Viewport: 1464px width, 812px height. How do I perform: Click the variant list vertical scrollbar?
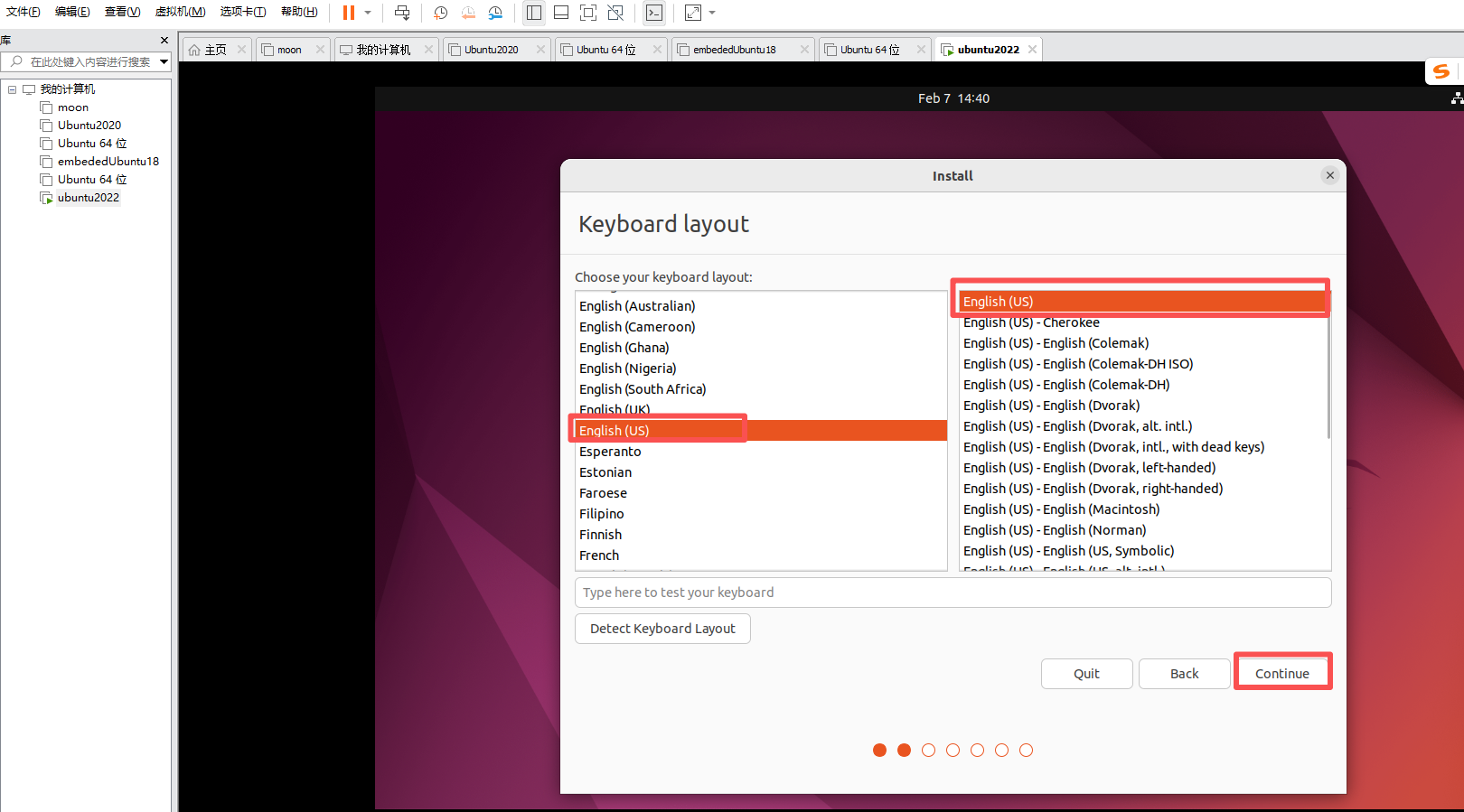pos(1328,366)
